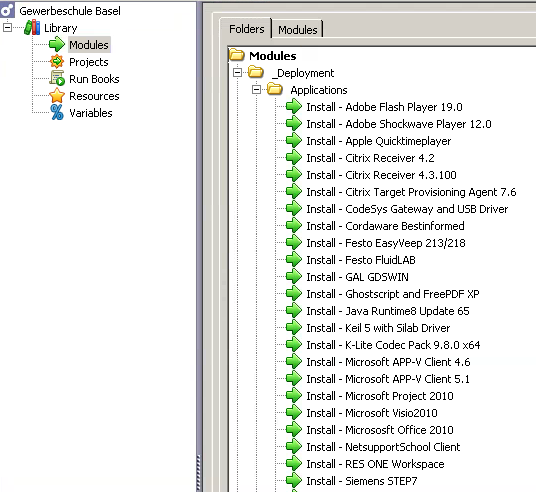536x492 pixels.
Task: Click arrow icon beside Festo EasyVeep 213/218
Action: pos(294,242)
